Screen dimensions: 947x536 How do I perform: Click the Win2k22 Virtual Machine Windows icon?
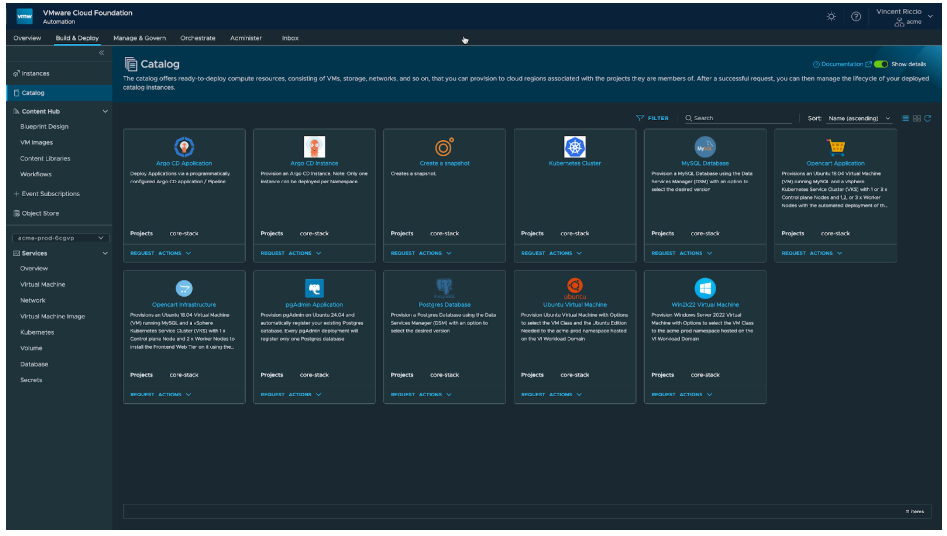pos(705,288)
